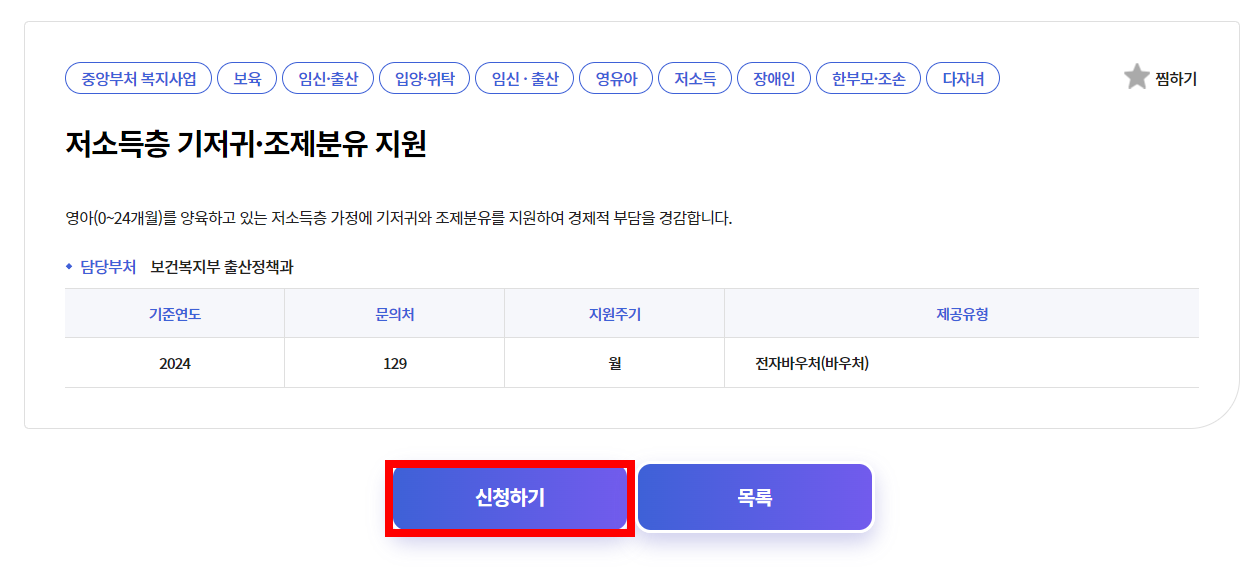Screen dimensions: 1258x567
Task: Click the 전자바우처(바우처) cell
Action: pyautogui.click(x=962, y=364)
